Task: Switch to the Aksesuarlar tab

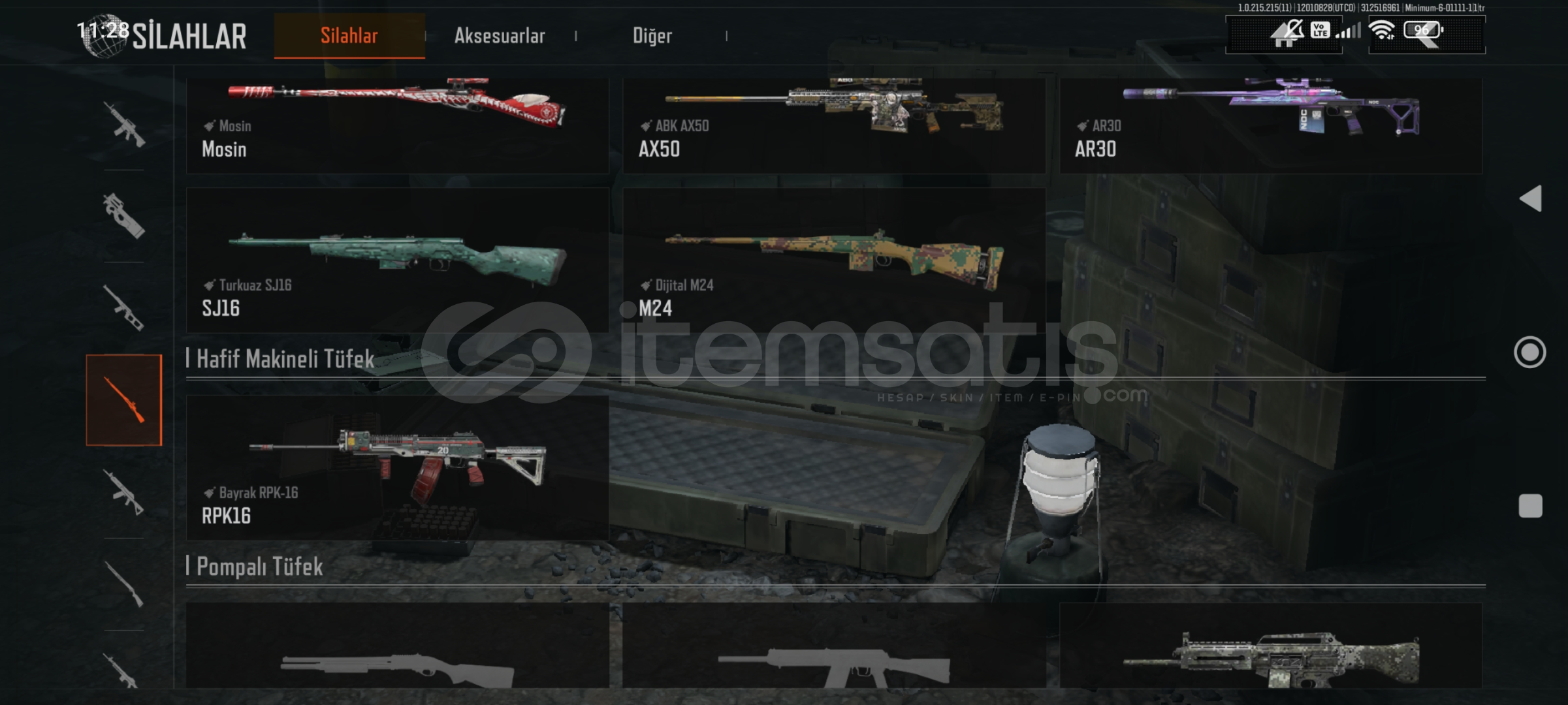Action: coord(500,36)
